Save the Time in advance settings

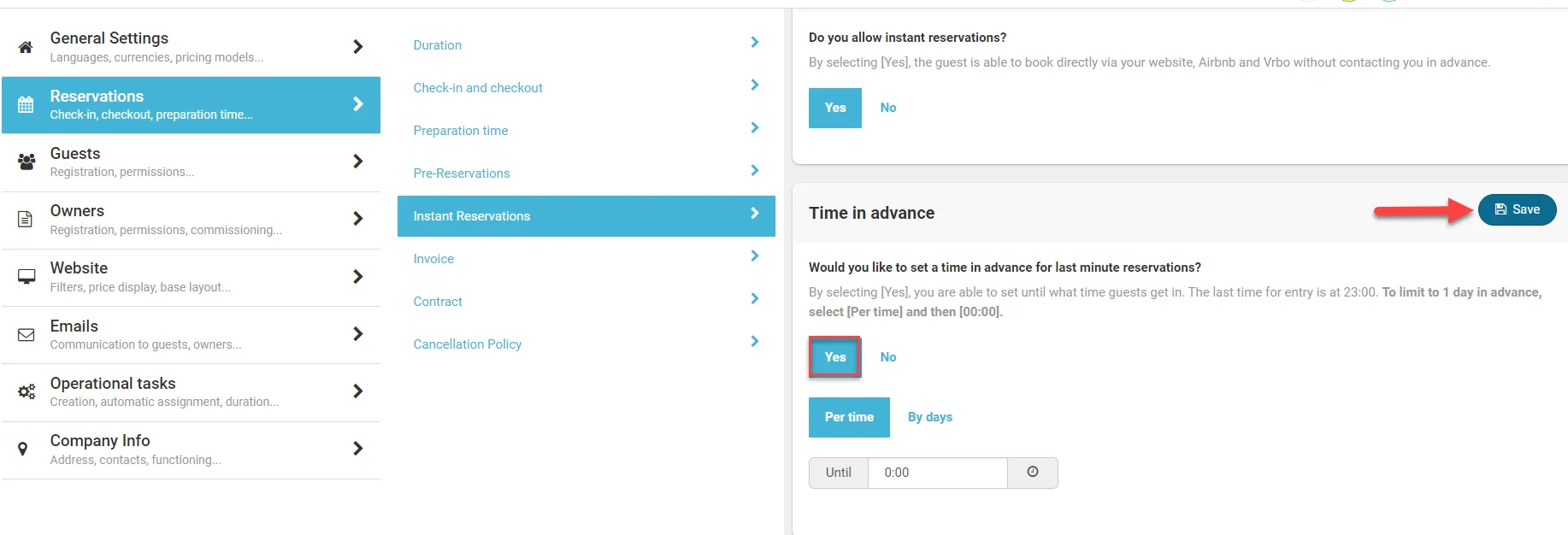tap(1516, 209)
